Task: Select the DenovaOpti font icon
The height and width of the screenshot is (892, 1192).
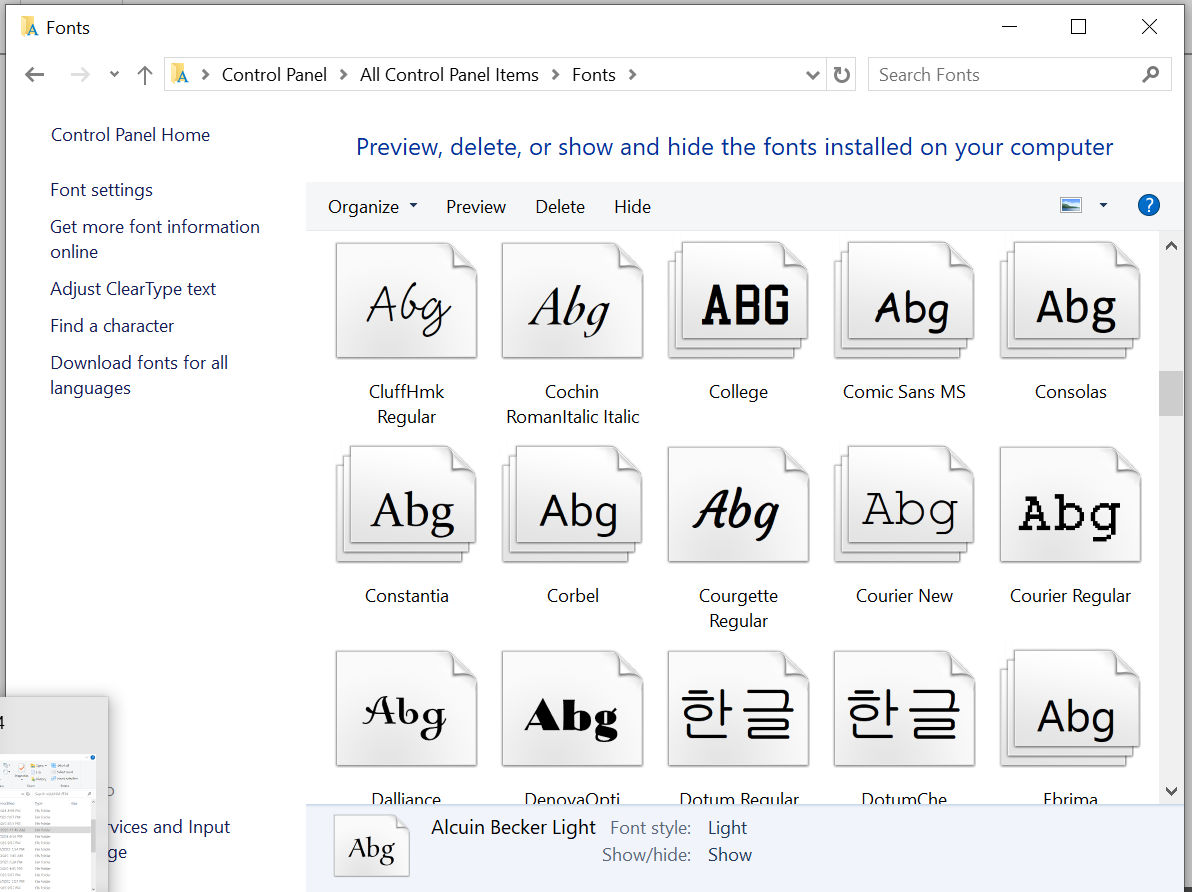Action: tap(572, 708)
